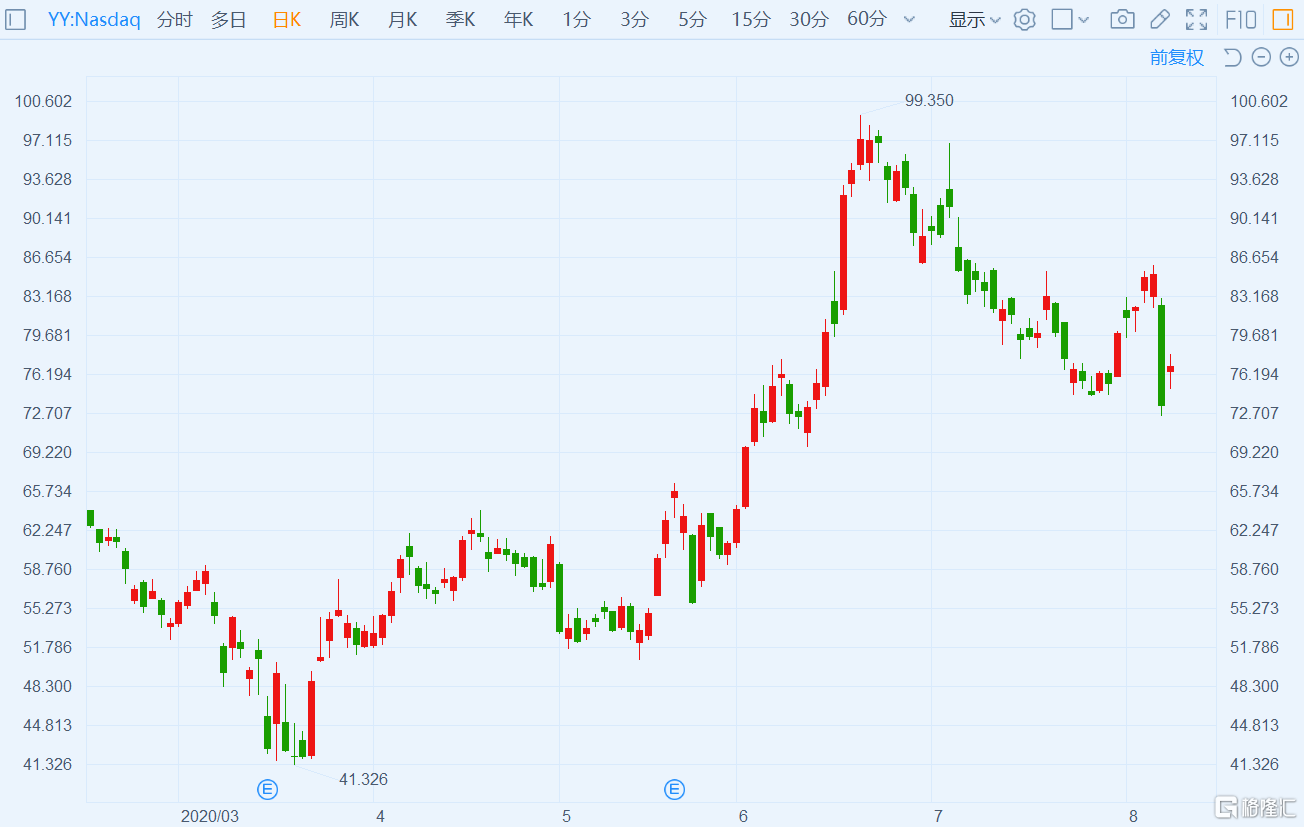Take a chart screenshot with camera icon
The image size is (1304, 827).
(x=1122, y=20)
